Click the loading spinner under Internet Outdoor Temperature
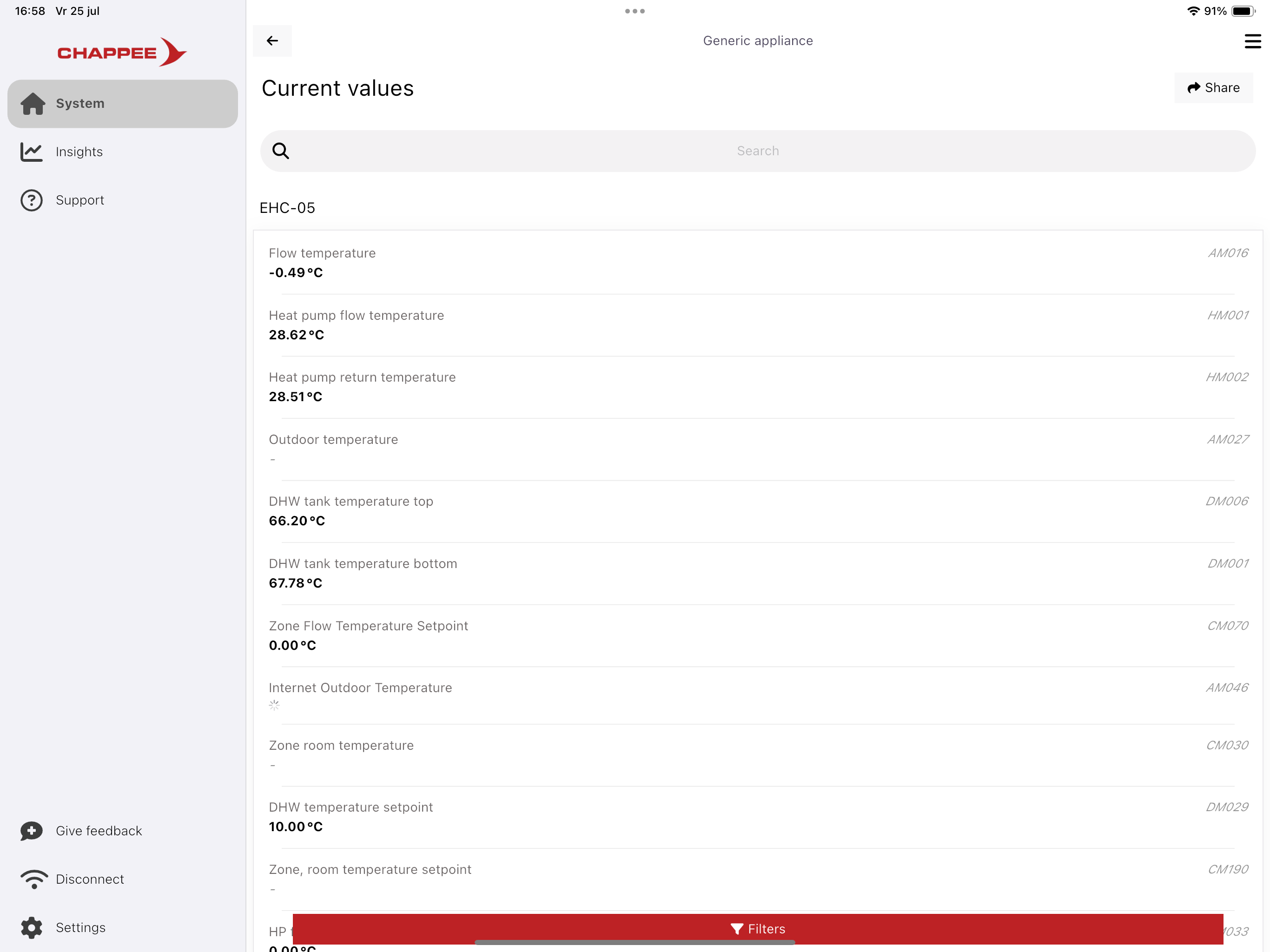This screenshot has width=1270, height=952. point(274,706)
